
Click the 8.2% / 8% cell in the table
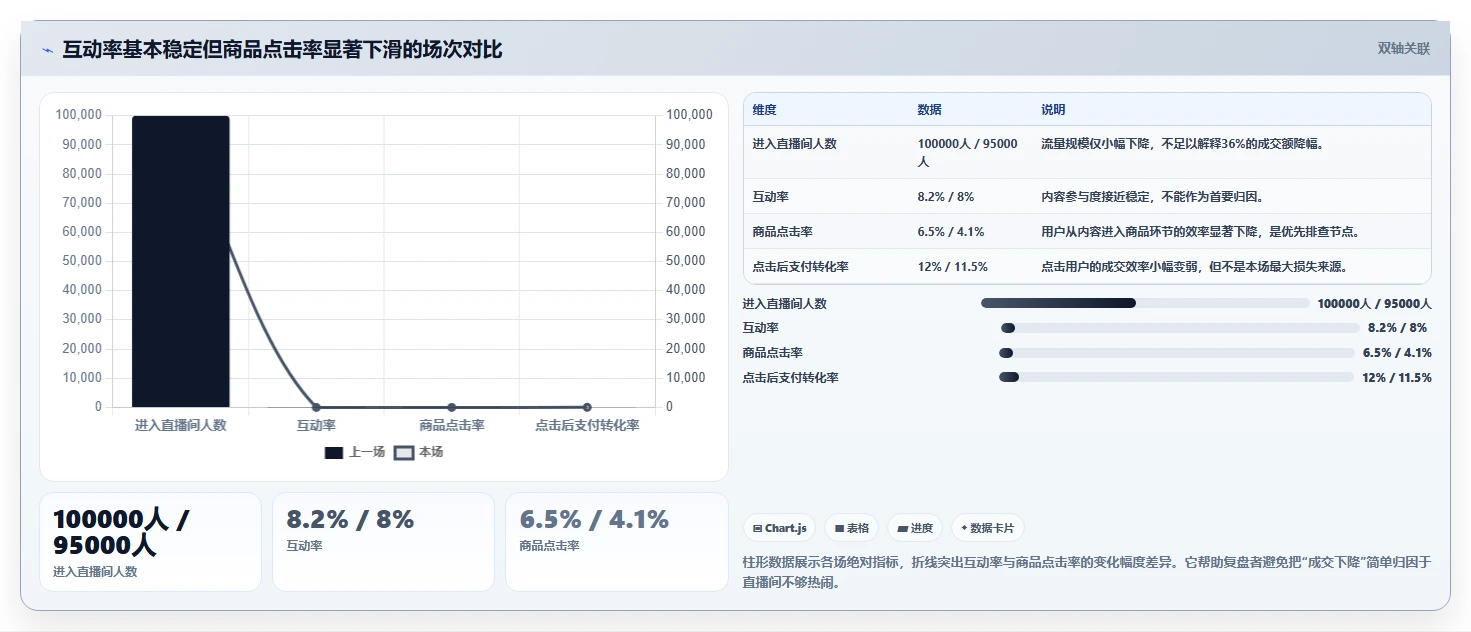945,197
